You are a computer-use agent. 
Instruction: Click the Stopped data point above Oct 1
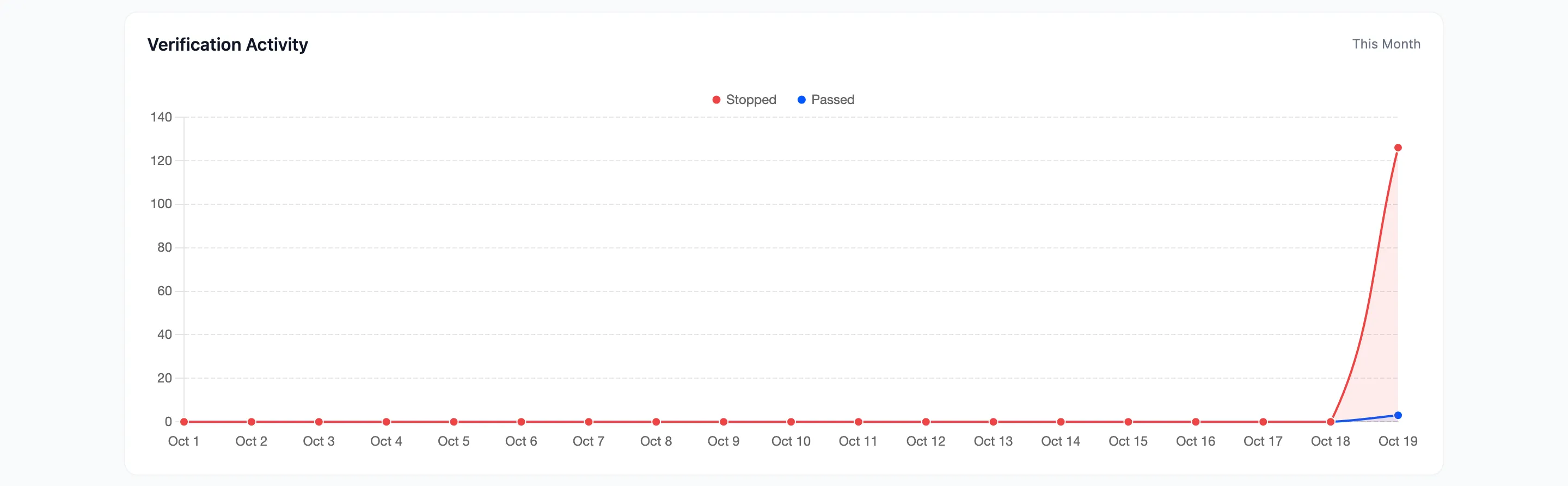(x=184, y=422)
